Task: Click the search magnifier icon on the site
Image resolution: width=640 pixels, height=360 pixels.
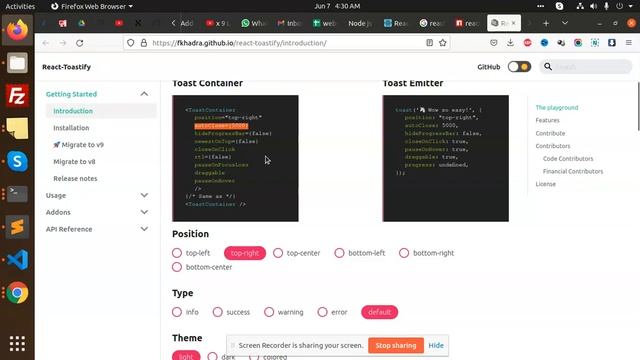Action: [x=548, y=67]
